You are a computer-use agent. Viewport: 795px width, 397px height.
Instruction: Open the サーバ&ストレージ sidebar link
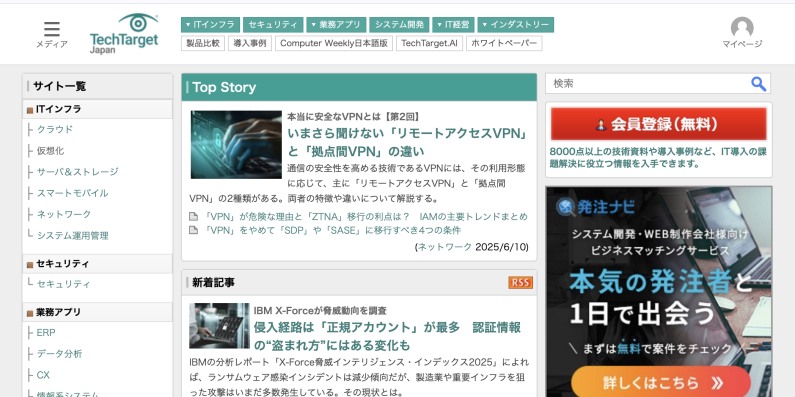(x=77, y=172)
